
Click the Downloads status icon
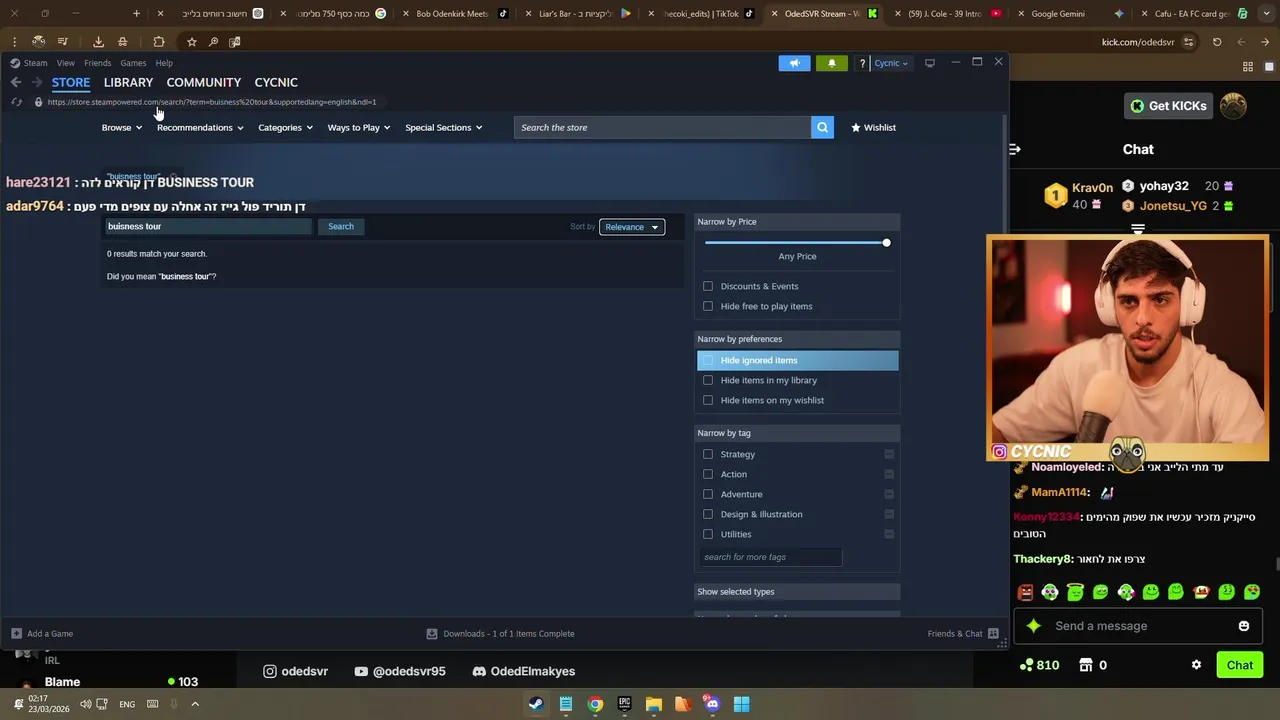click(432, 633)
